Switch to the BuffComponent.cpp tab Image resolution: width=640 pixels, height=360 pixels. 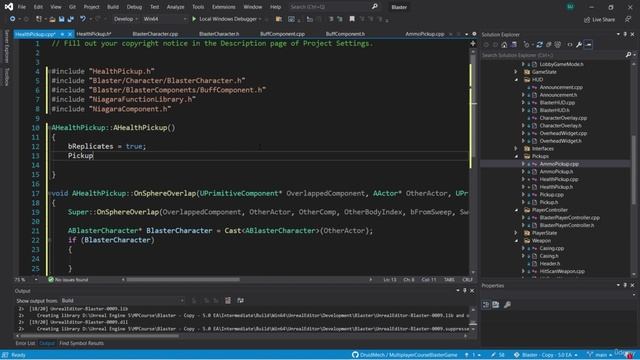click(282, 34)
